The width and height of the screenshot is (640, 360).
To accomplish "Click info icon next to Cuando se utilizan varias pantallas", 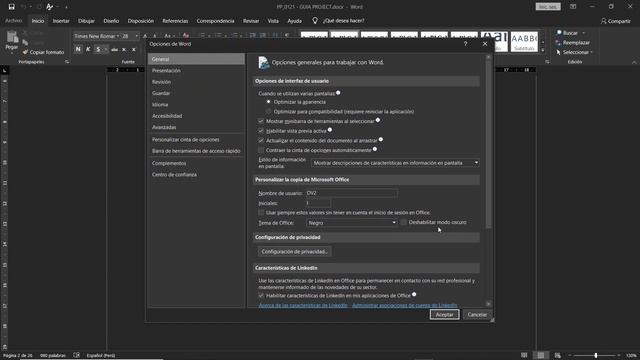I will pos(338,93).
